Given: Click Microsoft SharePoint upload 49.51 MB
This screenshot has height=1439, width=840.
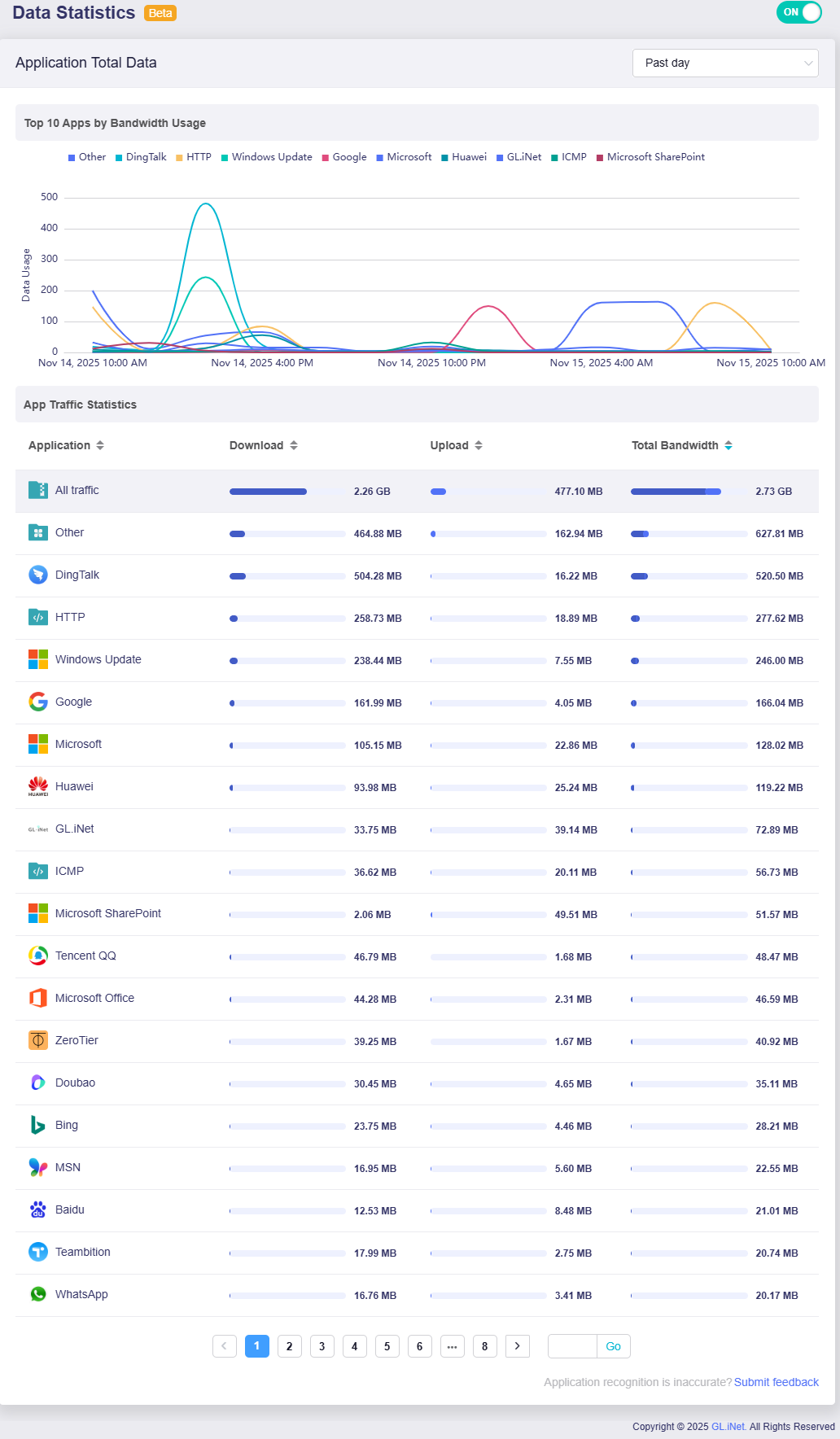Looking at the screenshot, I should (576, 915).
